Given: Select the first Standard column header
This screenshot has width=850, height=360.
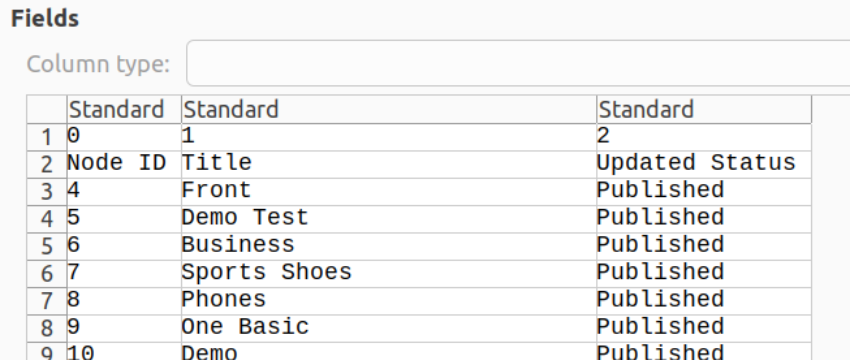Looking at the screenshot, I should click(124, 110).
